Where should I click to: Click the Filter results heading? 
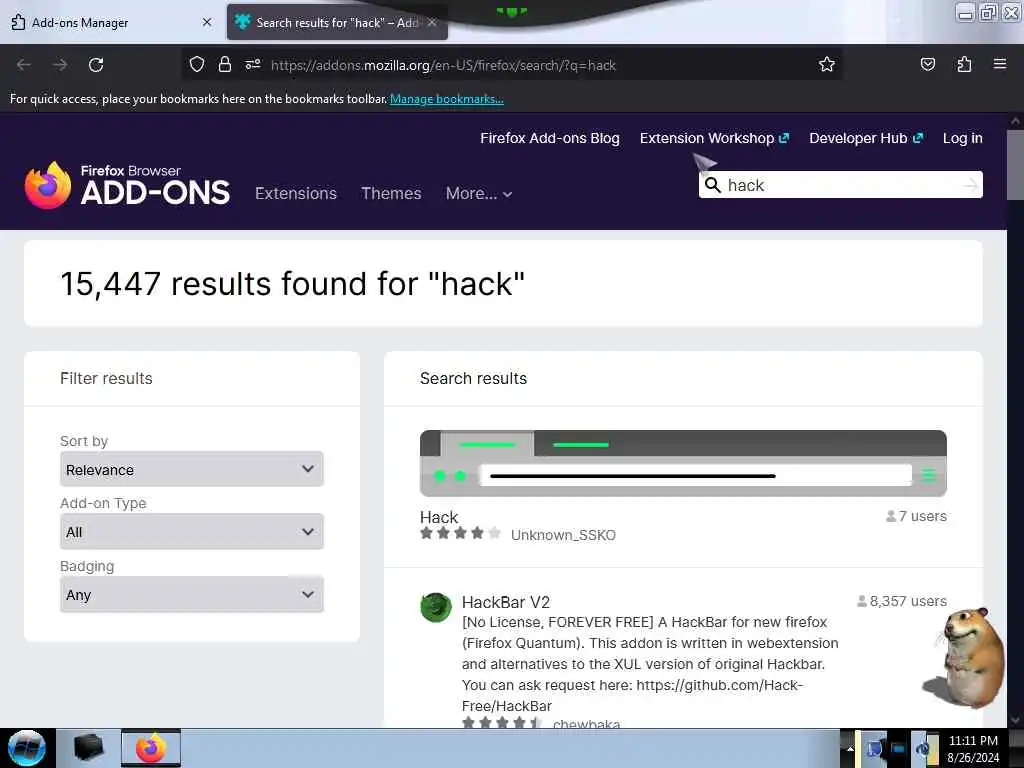click(106, 378)
